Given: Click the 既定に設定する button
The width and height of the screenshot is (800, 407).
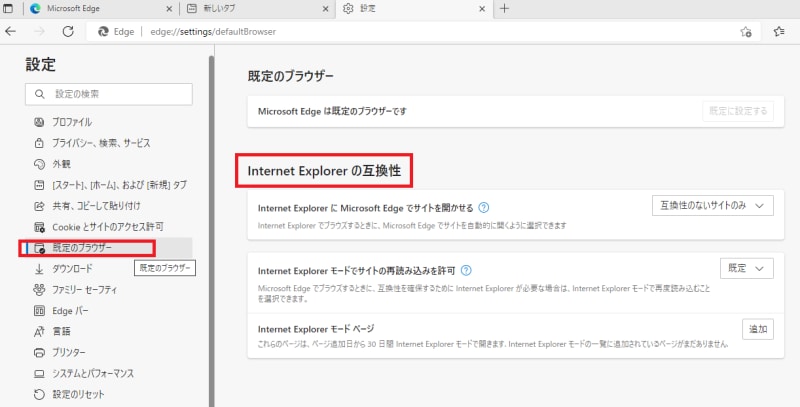Looking at the screenshot, I should [x=738, y=111].
